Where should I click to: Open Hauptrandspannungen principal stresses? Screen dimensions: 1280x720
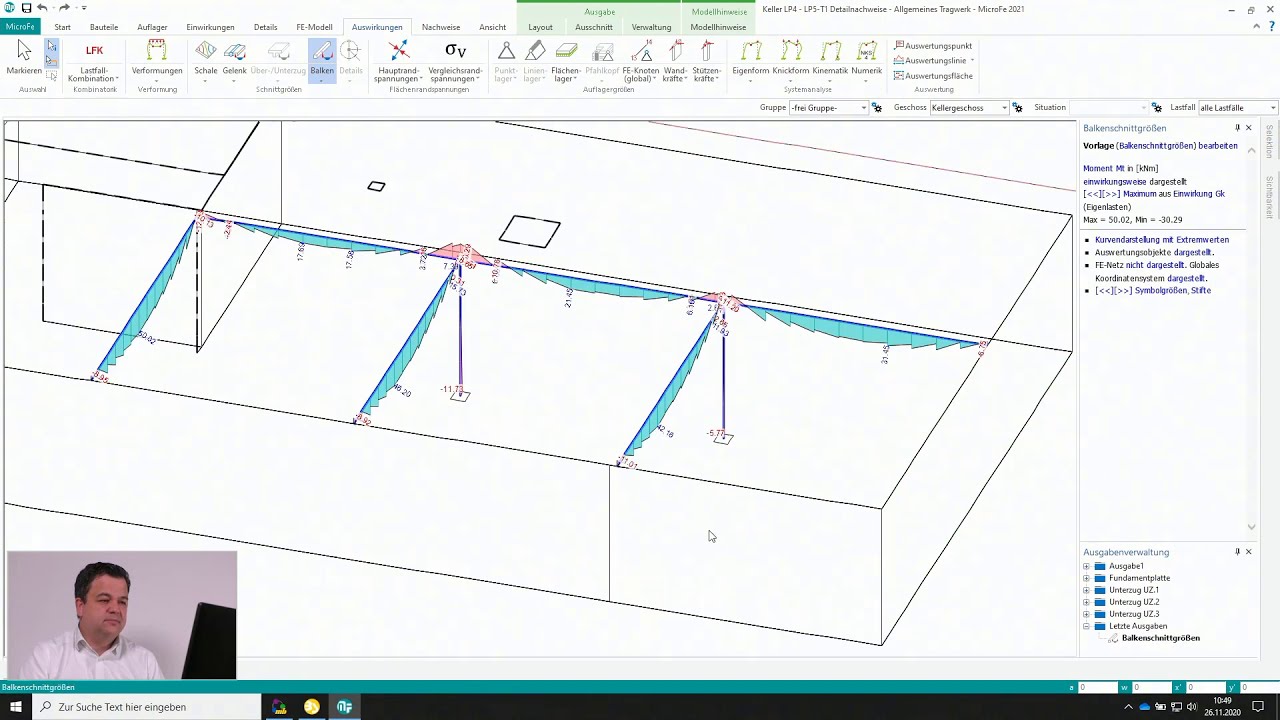tap(398, 61)
